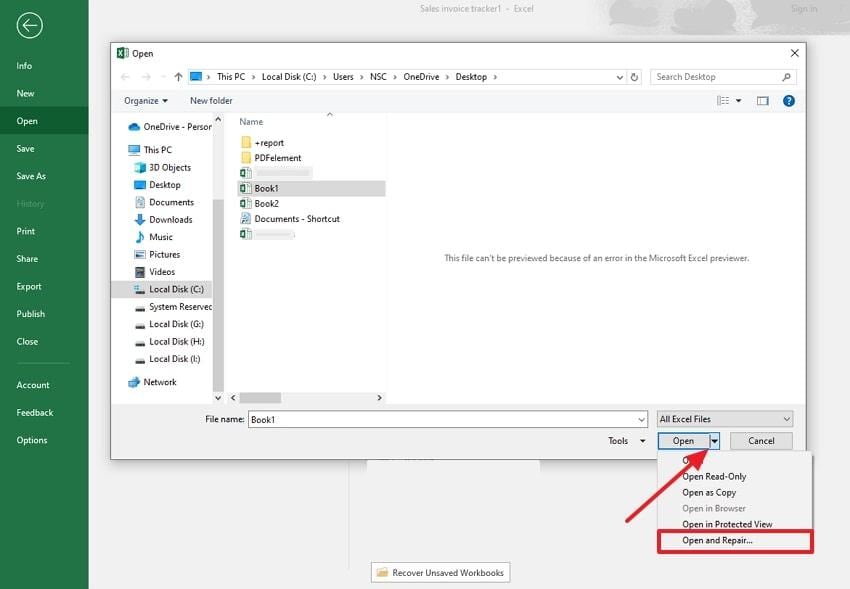Click the search magnifier icon
Viewport: 850px width, 589px height.
(787, 77)
